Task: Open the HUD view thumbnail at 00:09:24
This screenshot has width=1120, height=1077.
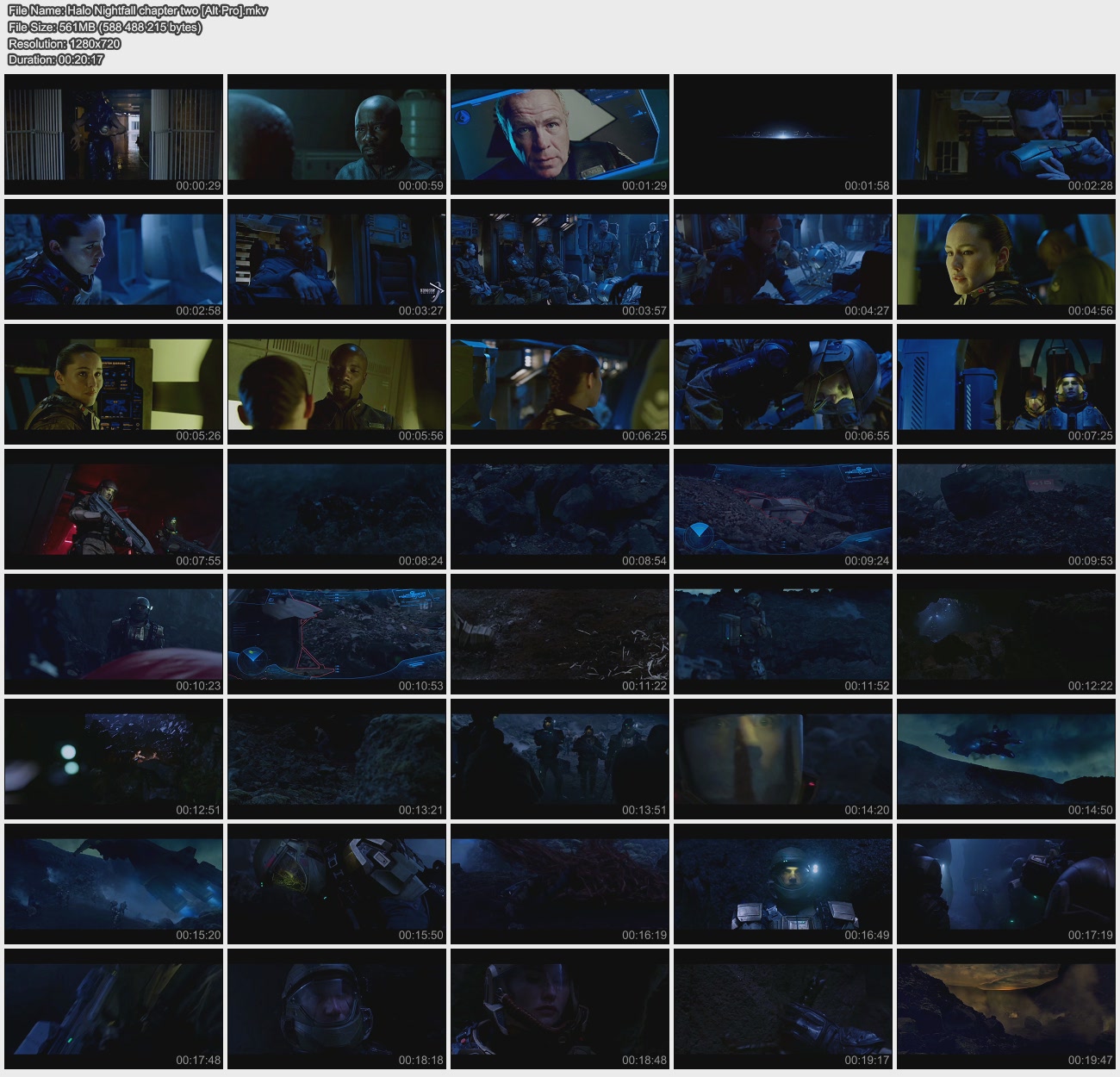Action: [782, 509]
